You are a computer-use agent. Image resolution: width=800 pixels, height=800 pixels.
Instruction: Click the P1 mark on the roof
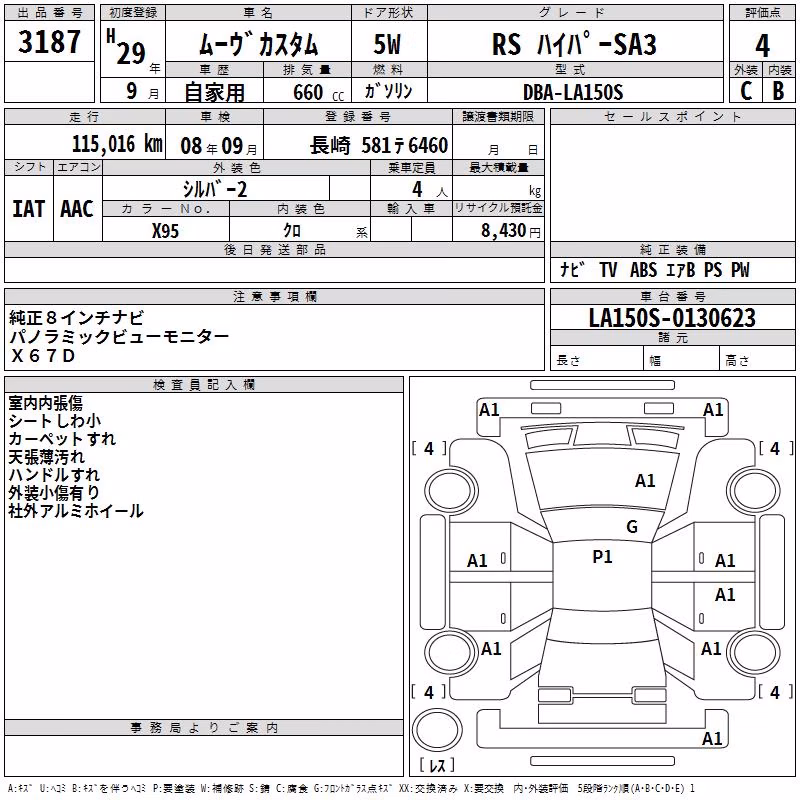click(602, 557)
